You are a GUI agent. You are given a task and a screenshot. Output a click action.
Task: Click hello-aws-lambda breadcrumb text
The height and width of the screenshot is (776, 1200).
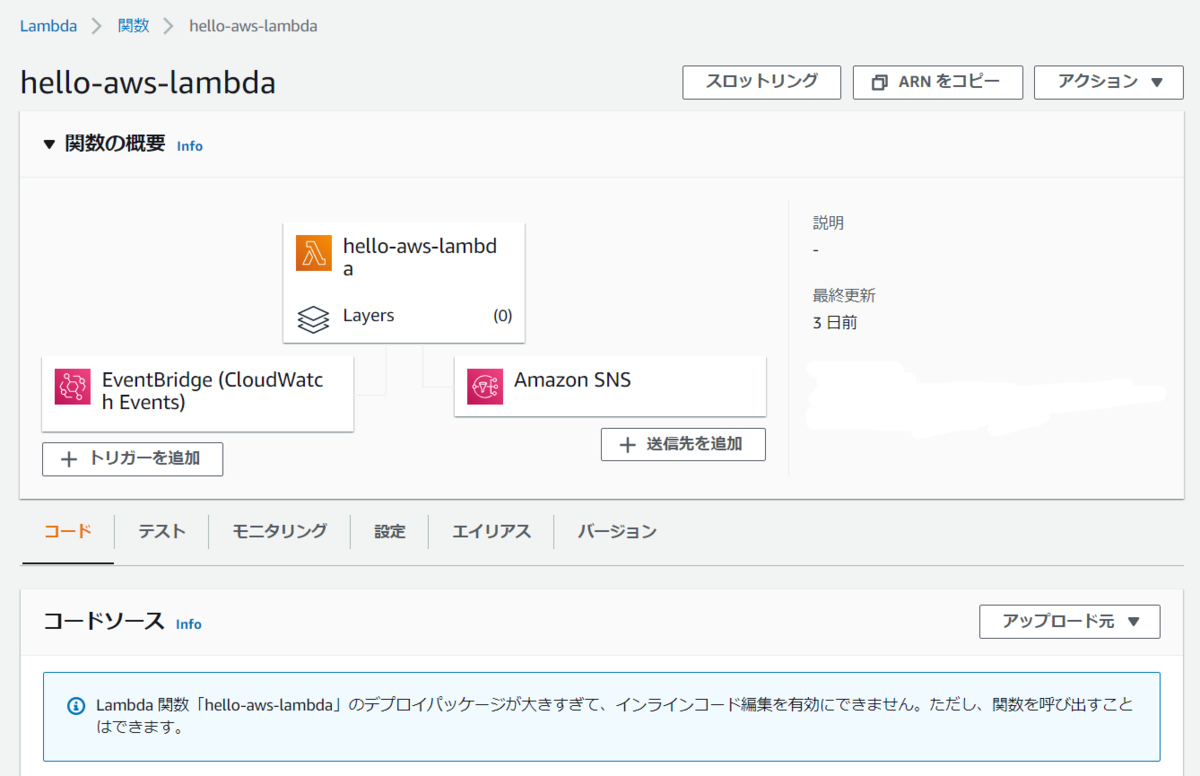point(253,26)
